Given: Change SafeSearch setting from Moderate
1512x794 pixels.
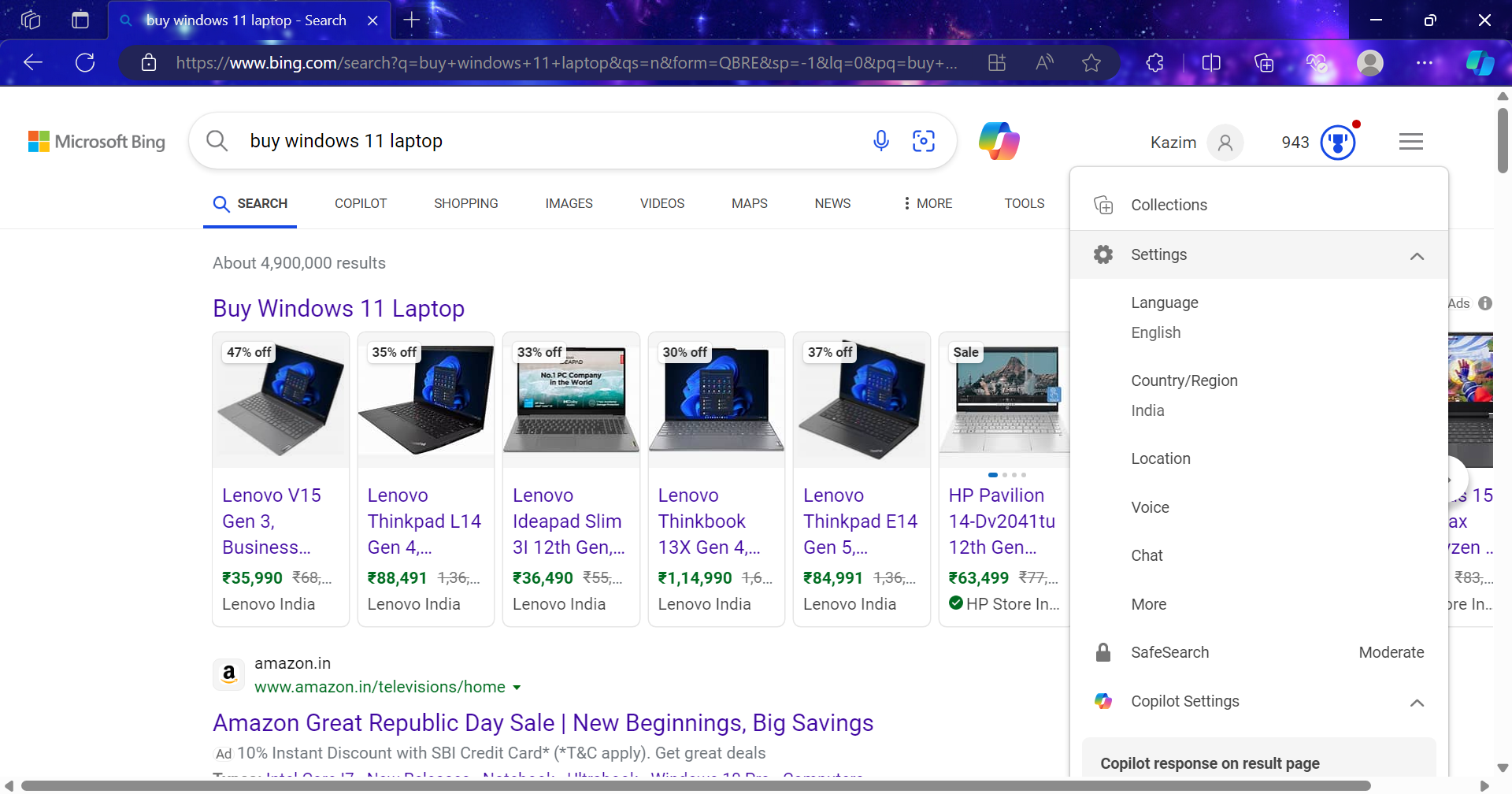Looking at the screenshot, I should [1391, 652].
